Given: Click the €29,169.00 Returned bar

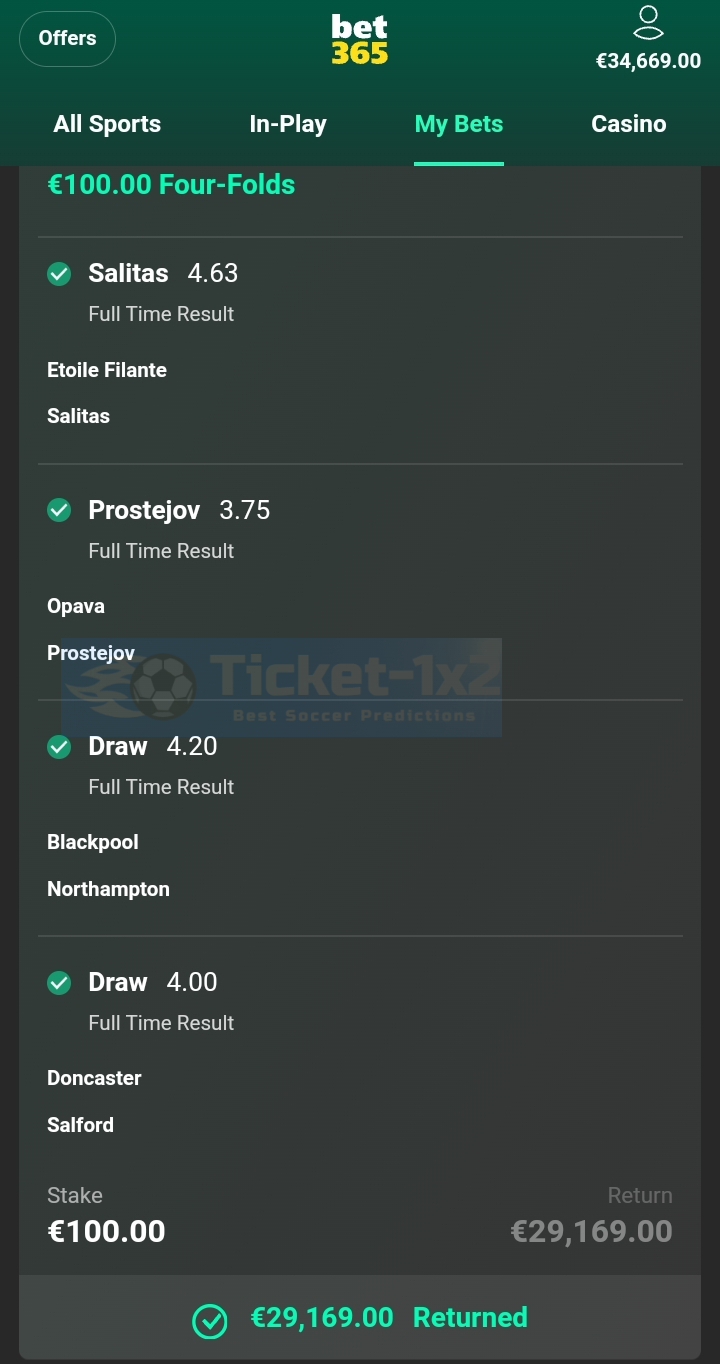Looking at the screenshot, I should pyautogui.click(x=360, y=1318).
